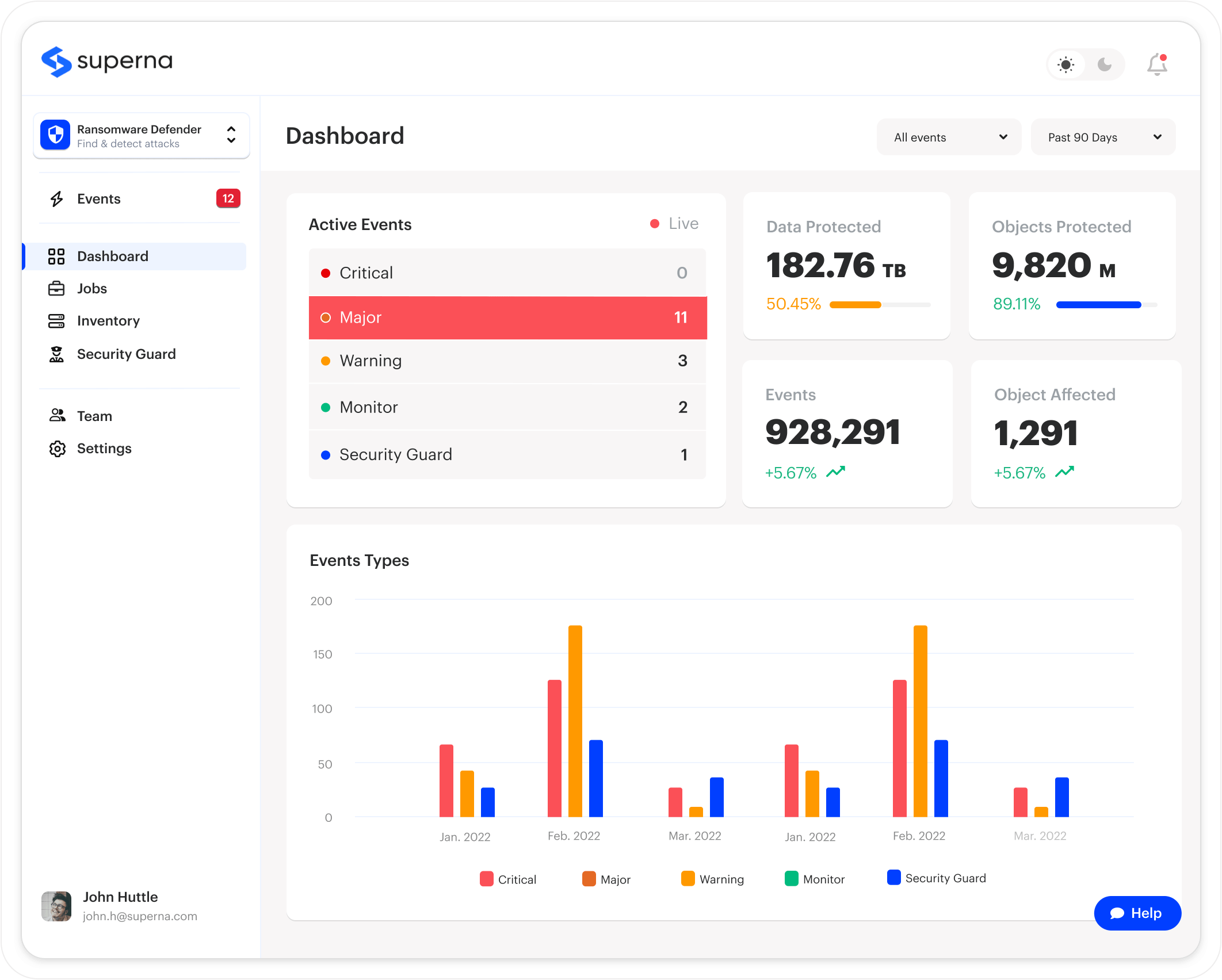Click the Inventory server icon

[x=56, y=321]
